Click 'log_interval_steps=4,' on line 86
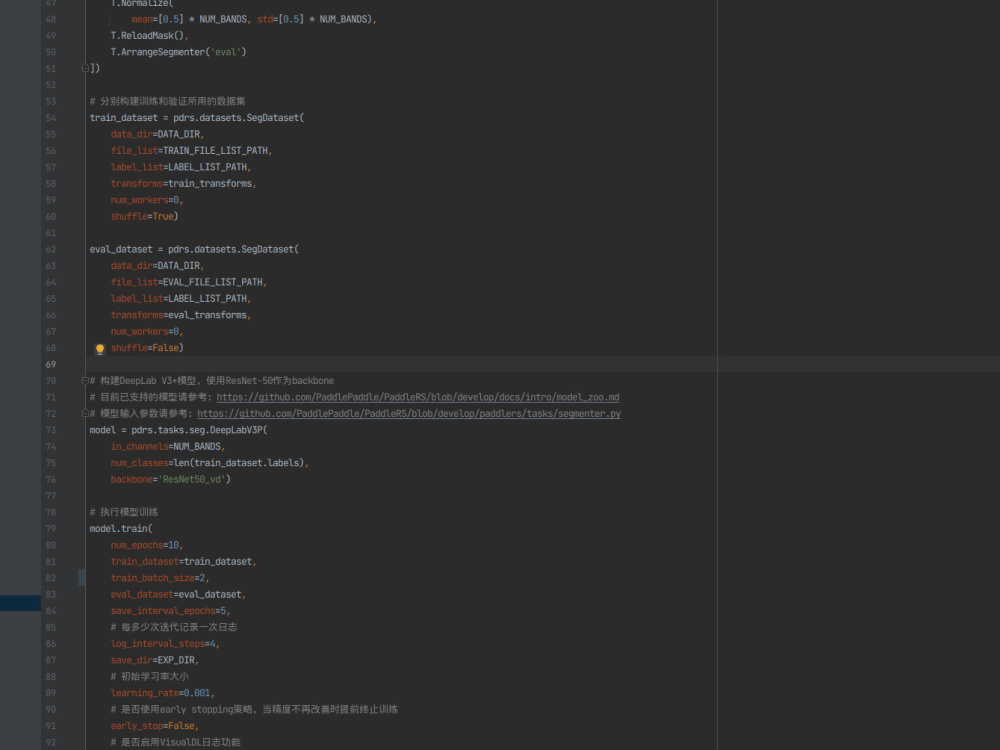 165,643
